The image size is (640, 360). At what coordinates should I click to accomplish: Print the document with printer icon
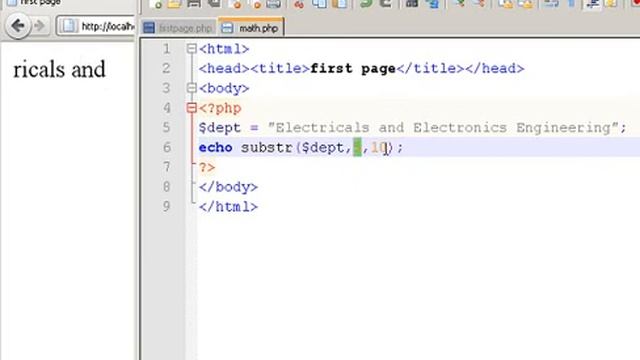273,3
